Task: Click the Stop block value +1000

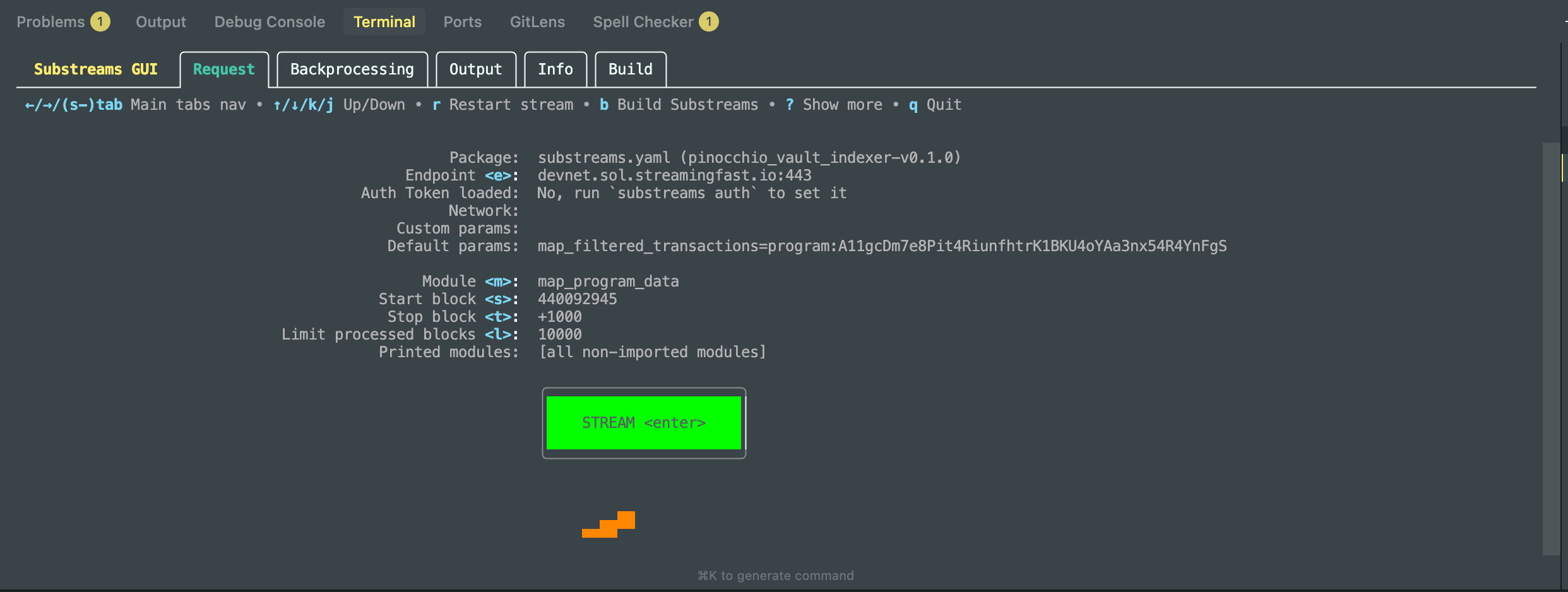Action: (x=559, y=317)
